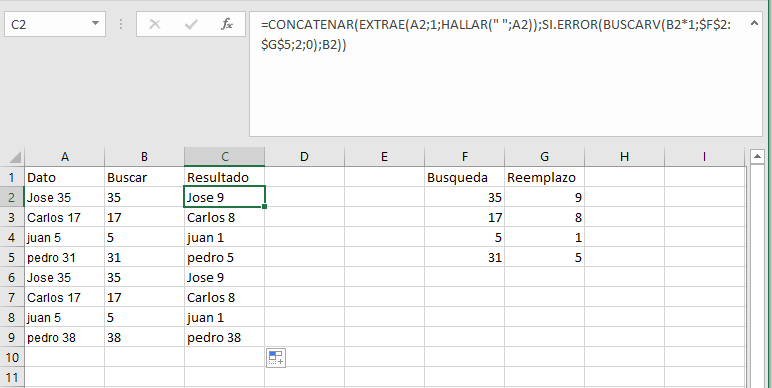The width and height of the screenshot is (772, 388).
Task: Select cell C7 containing Carlos 8
Action: click(x=225, y=297)
